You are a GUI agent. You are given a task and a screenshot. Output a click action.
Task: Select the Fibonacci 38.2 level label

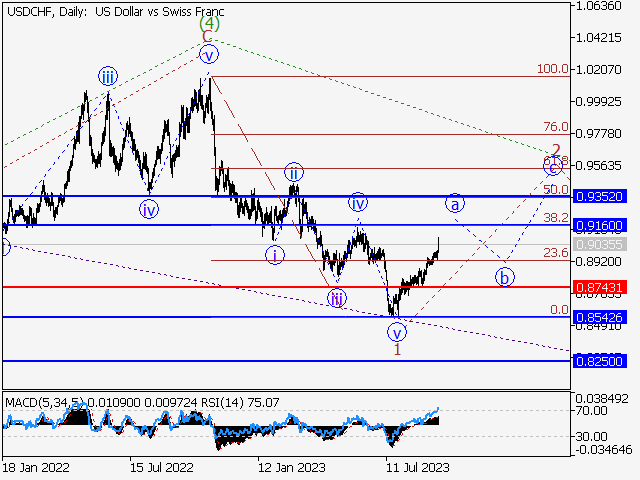pos(556,218)
